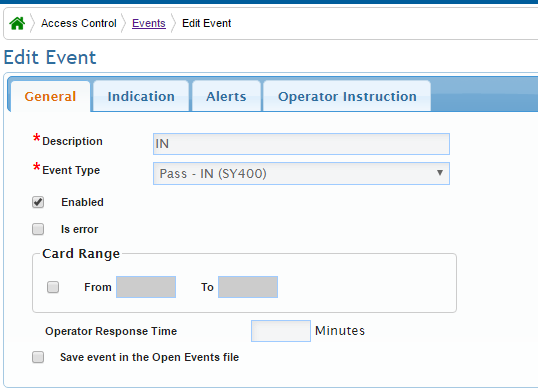Click the Operator Response Time label
Screen dimensions: 538x388
click(111, 331)
